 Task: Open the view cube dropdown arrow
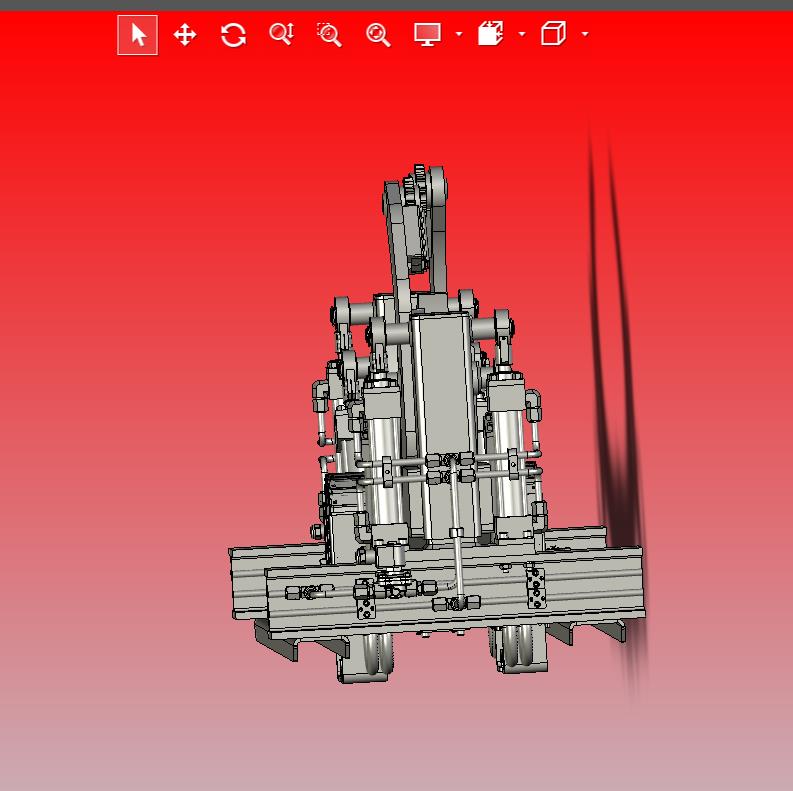[x=585, y=34]
